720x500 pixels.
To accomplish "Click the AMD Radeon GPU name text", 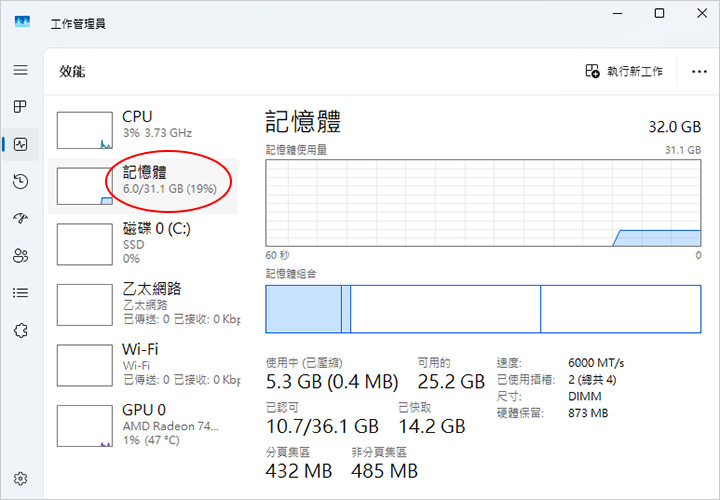I will (x=170, y=426).
